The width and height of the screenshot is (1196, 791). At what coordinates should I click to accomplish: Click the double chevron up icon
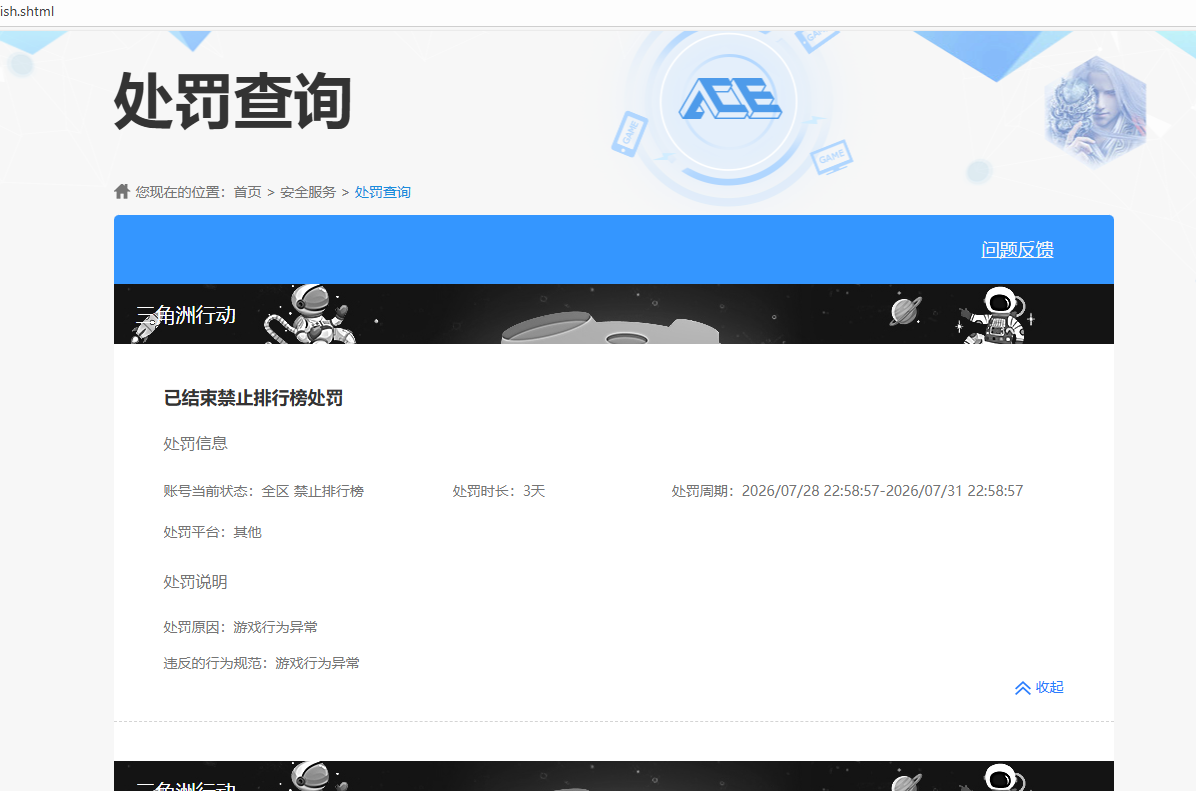click(x=1023, y=688)
